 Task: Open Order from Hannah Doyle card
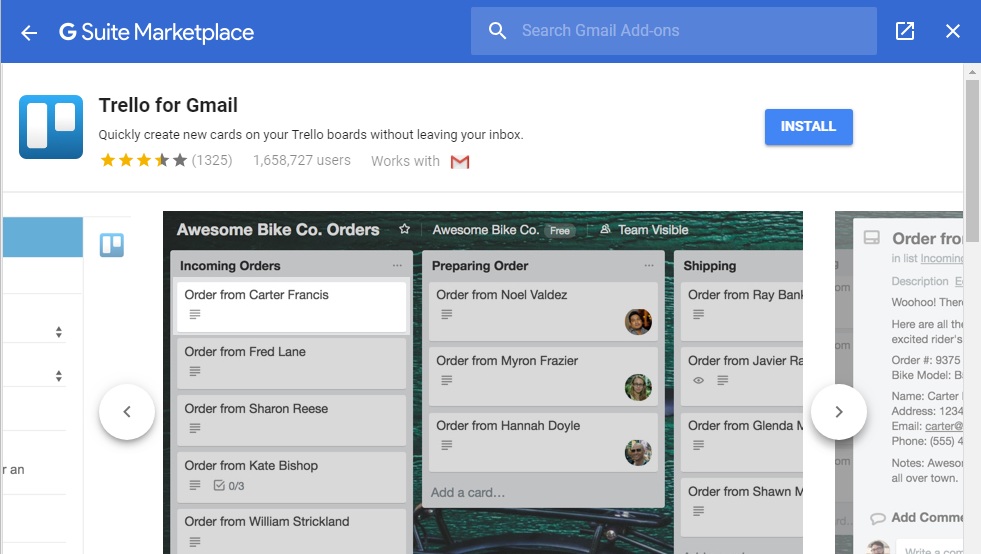point(543,442)
